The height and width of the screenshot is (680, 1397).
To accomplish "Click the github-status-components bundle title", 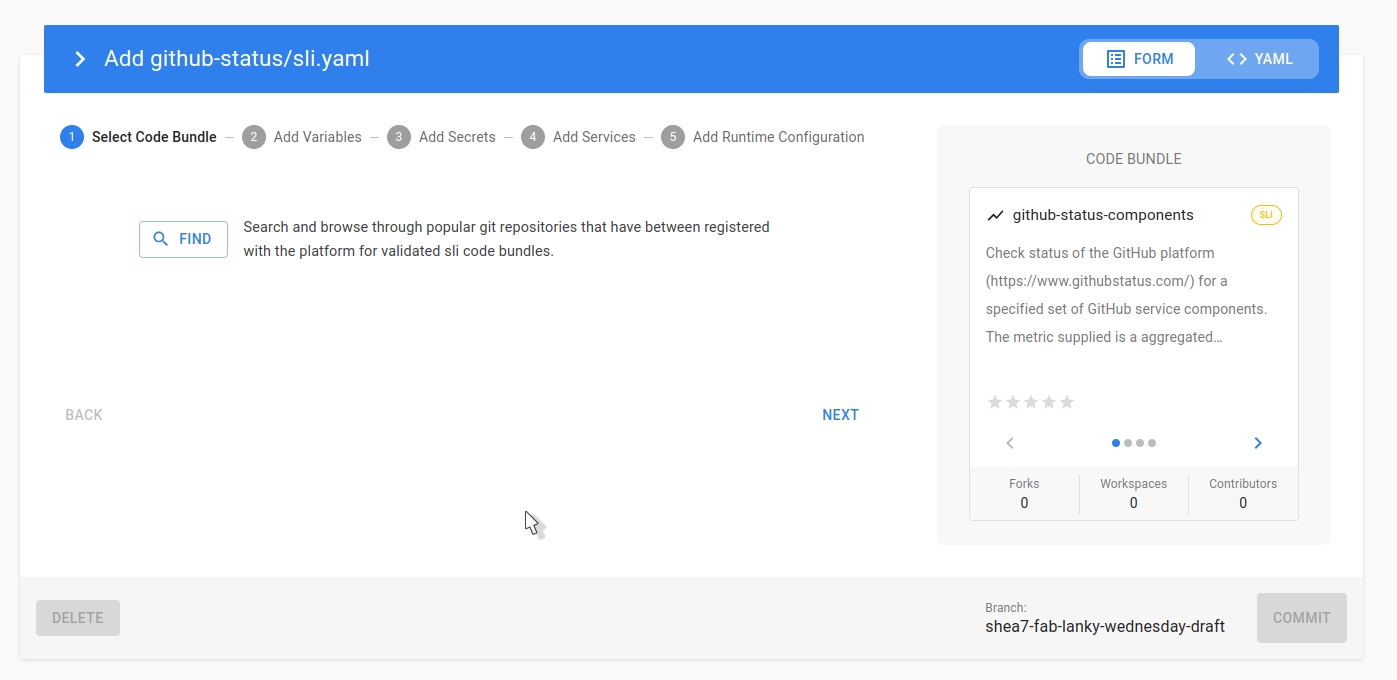I will tap(1103, 215).
